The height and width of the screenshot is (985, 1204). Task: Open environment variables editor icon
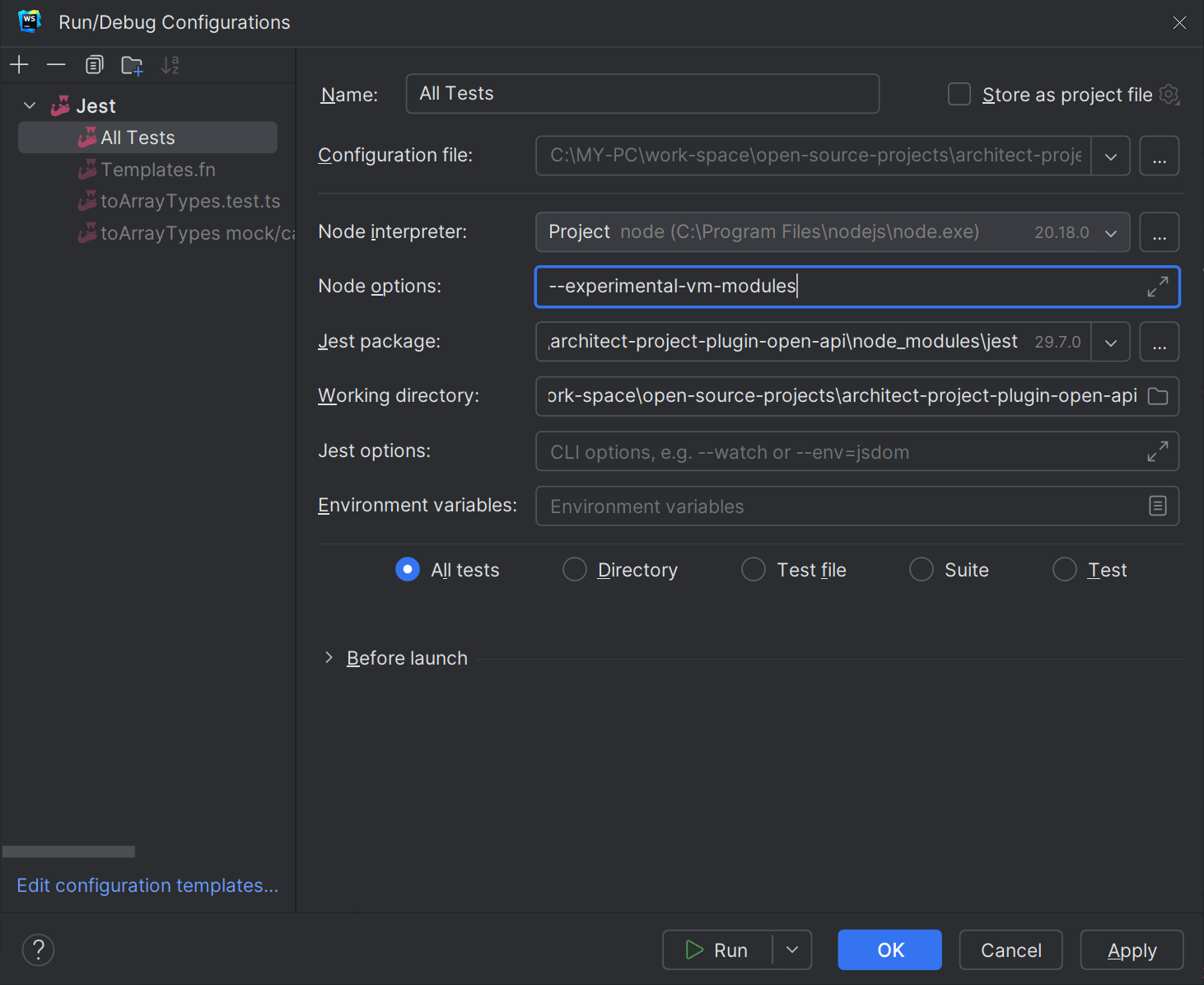[1158, 506]
